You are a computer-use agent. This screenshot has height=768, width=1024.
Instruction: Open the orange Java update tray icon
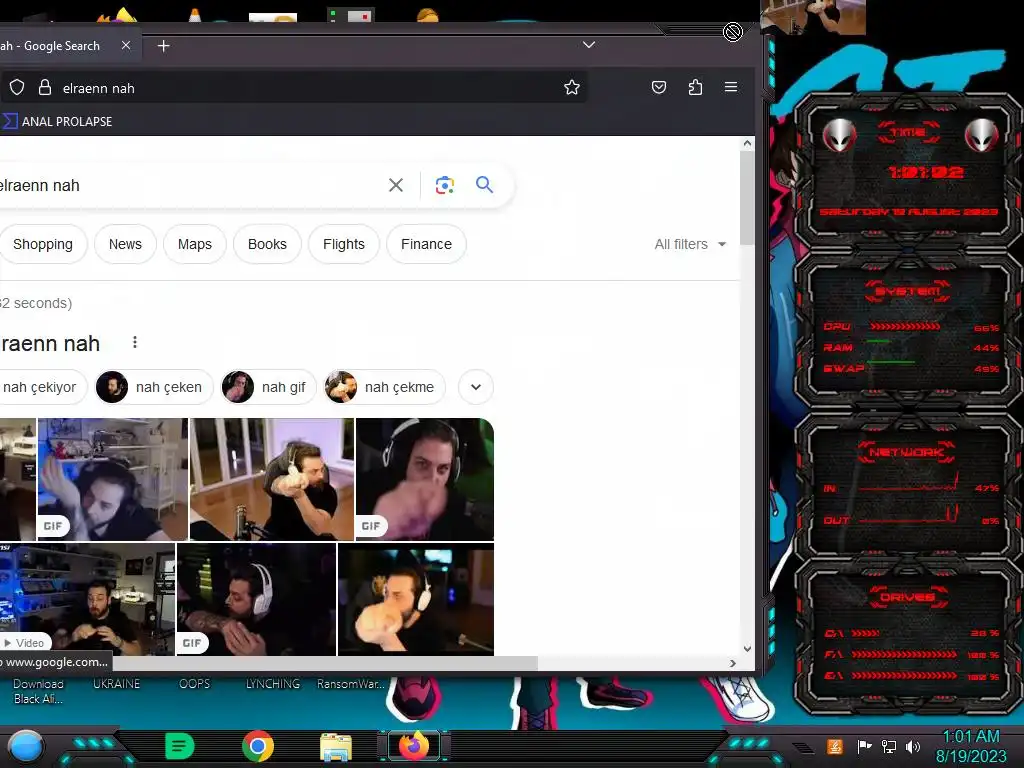pyautogui.click(x=835, y=746)
